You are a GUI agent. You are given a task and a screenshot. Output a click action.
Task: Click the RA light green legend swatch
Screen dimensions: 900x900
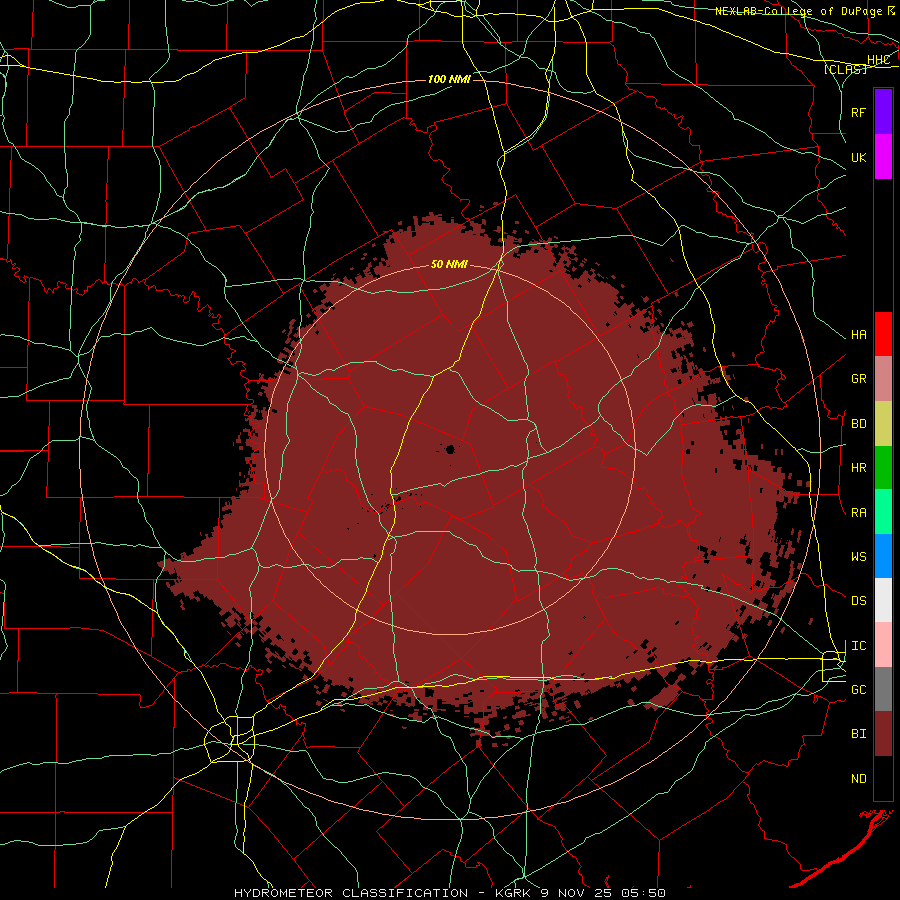883,512
